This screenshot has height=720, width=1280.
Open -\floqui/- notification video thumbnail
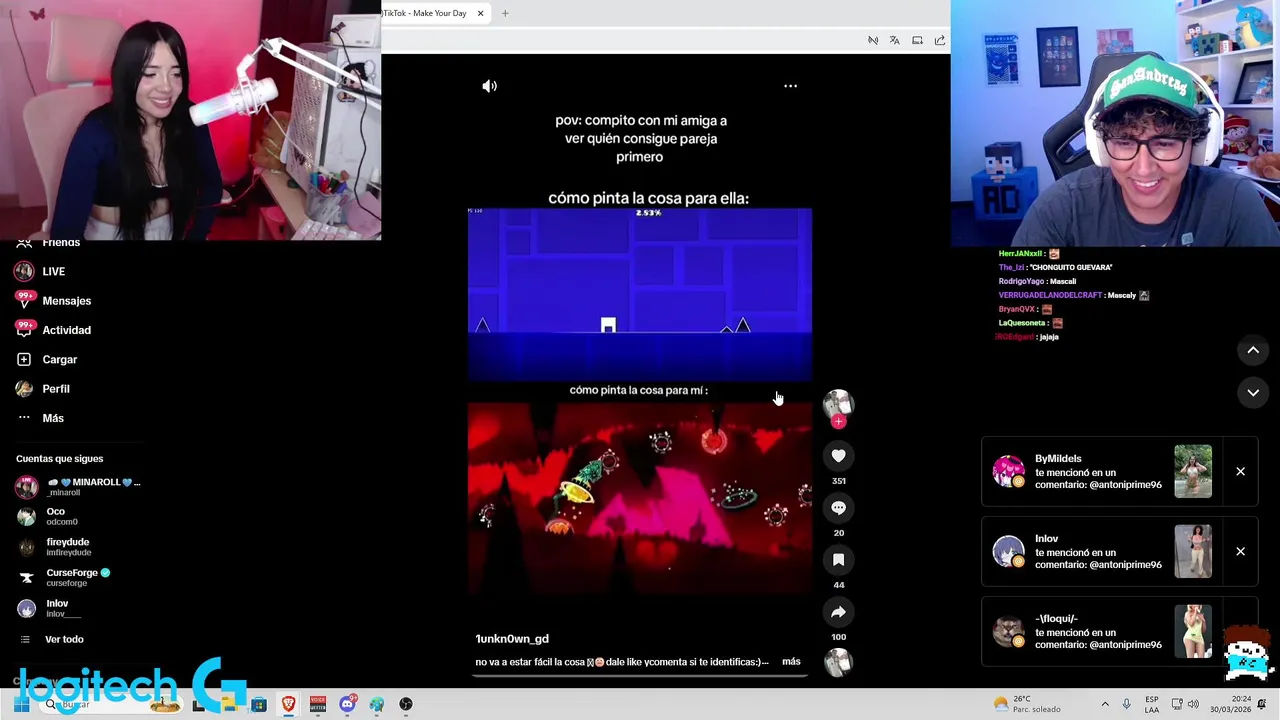[x=1193, y=631]
